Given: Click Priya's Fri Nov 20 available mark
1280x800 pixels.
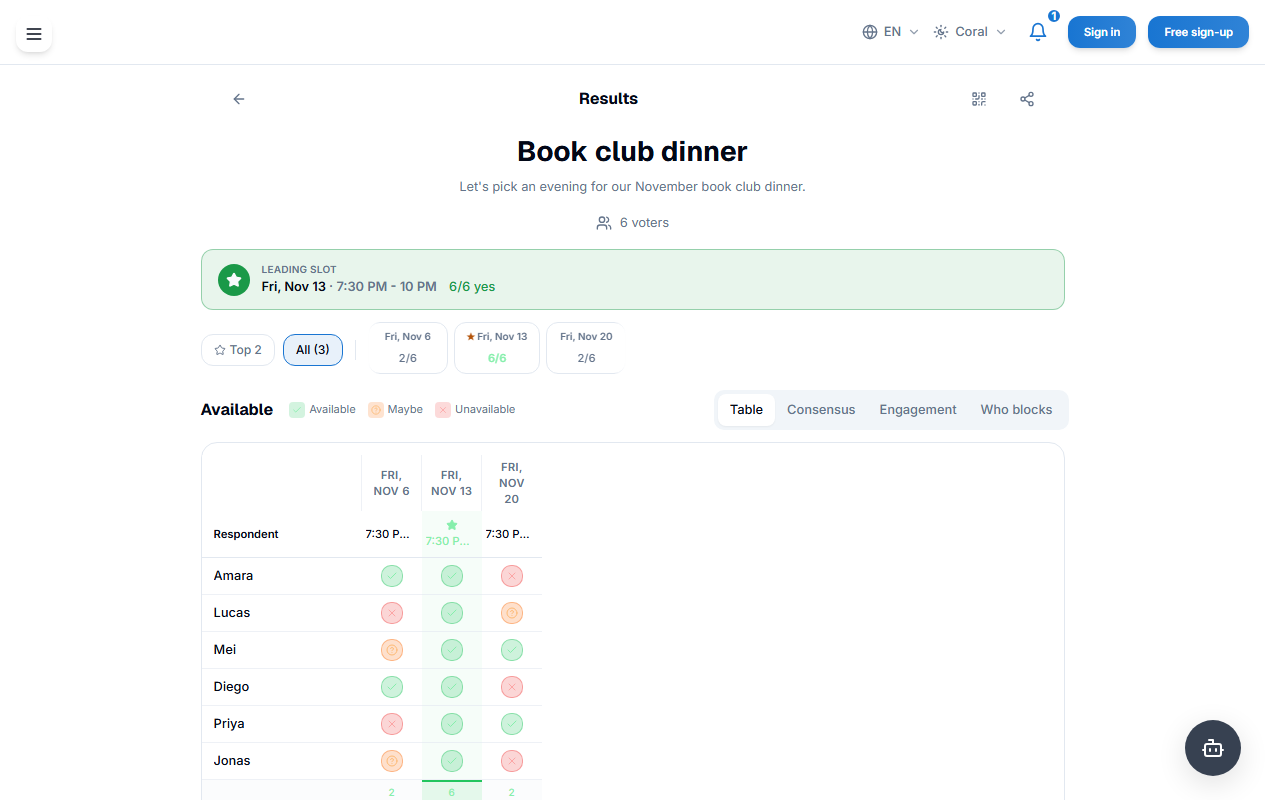Looking at the screenshot, I should pyautogui.click(x=512, y=724).
